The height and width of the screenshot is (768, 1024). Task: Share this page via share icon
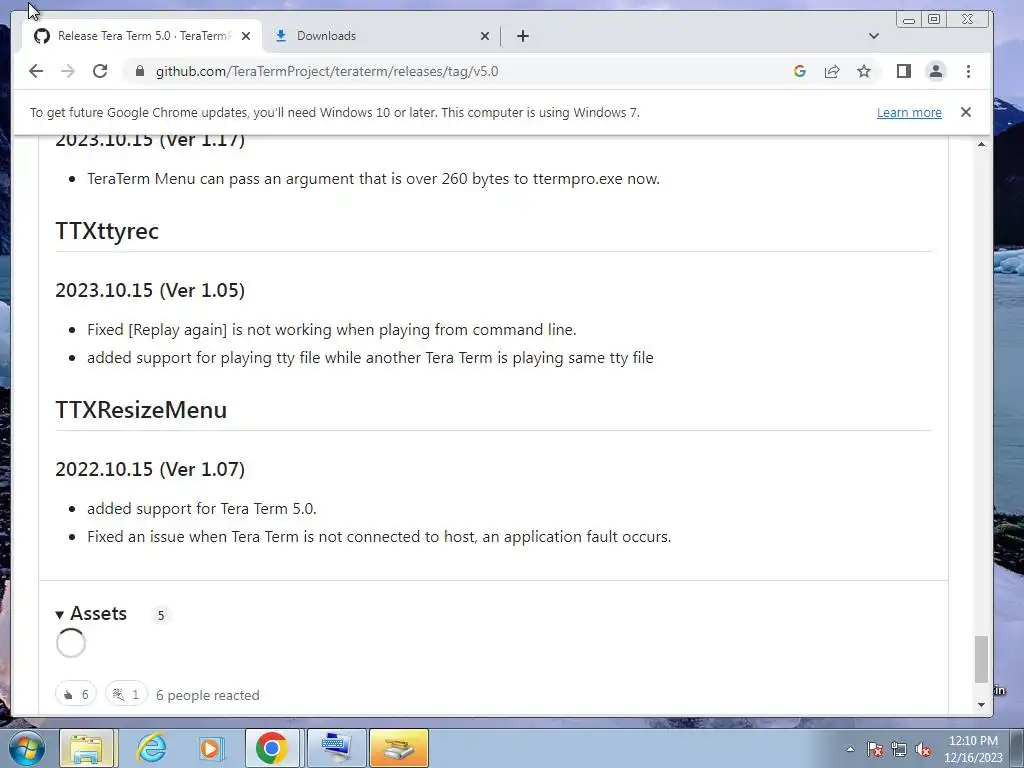831,71
